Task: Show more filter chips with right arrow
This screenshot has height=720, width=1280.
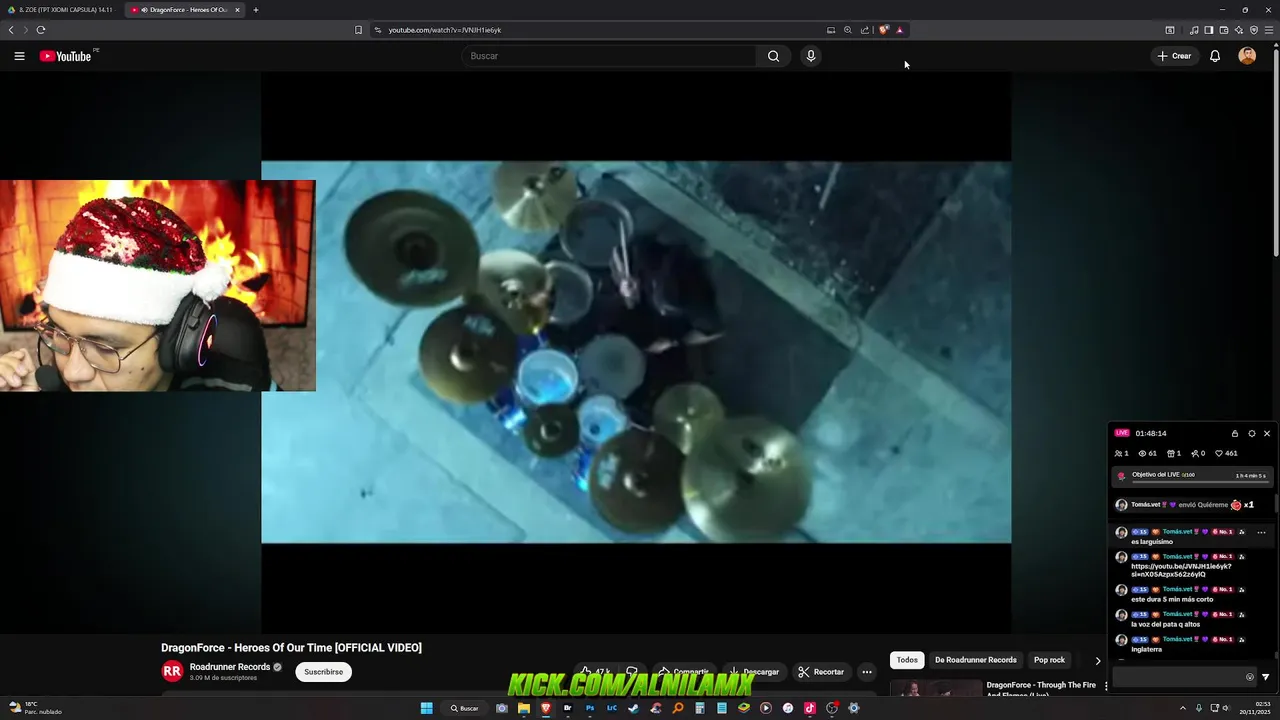Action: coord(1097,660)
